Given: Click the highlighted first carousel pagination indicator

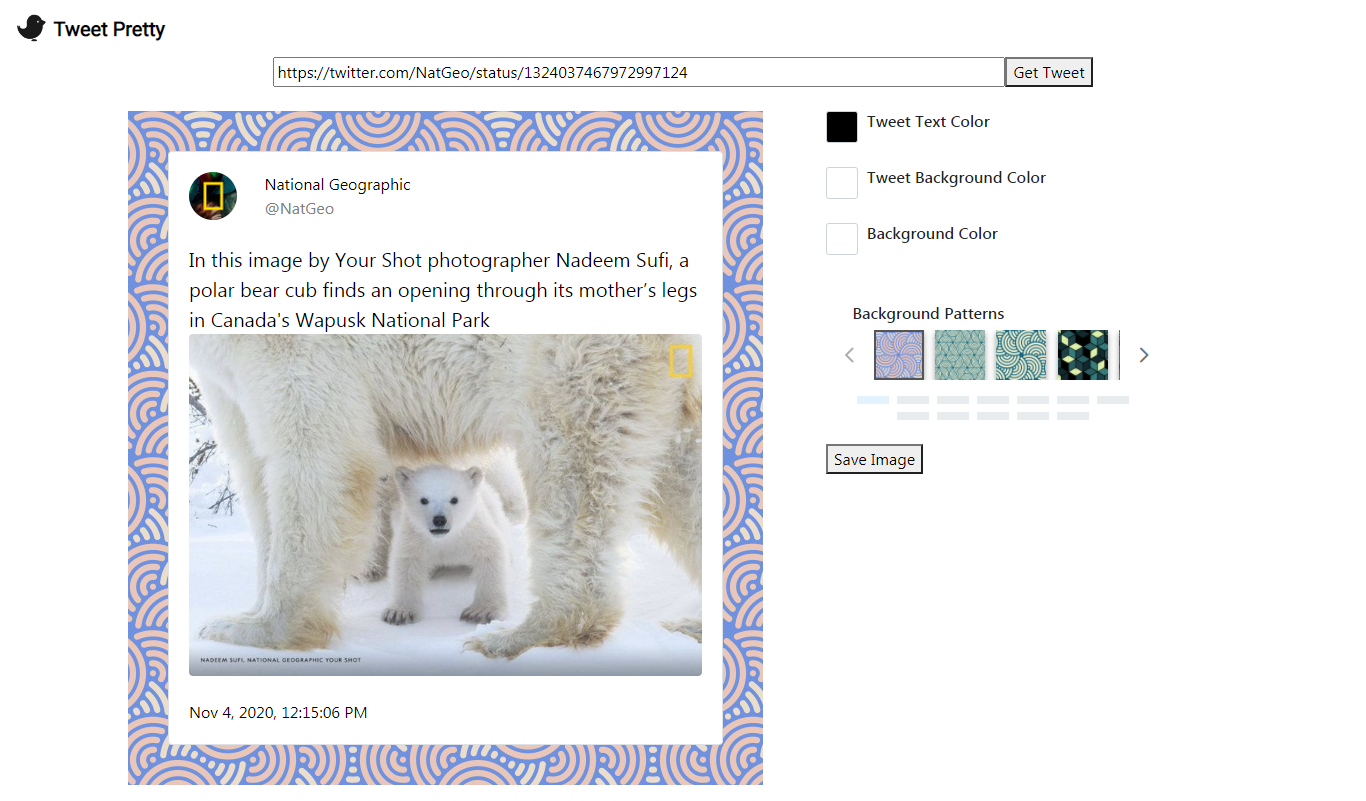Looking at the screenshot, I should (873, 400).
